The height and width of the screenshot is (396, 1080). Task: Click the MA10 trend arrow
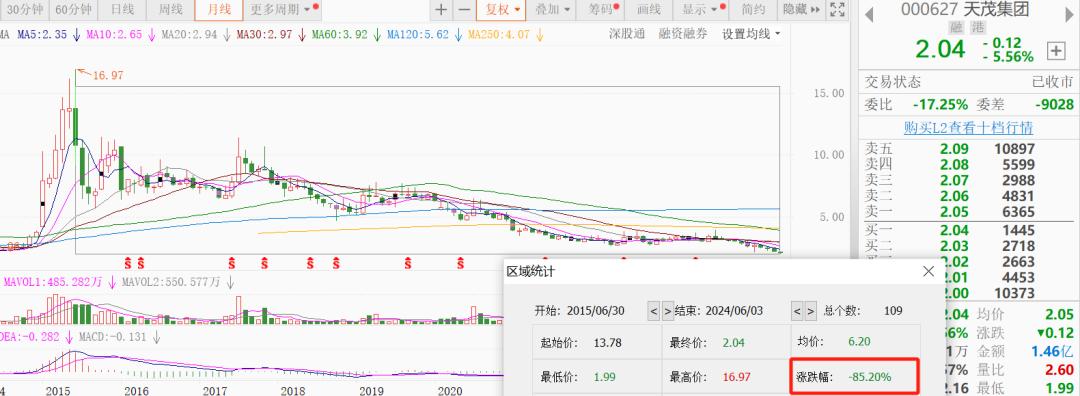click(152, 34)
